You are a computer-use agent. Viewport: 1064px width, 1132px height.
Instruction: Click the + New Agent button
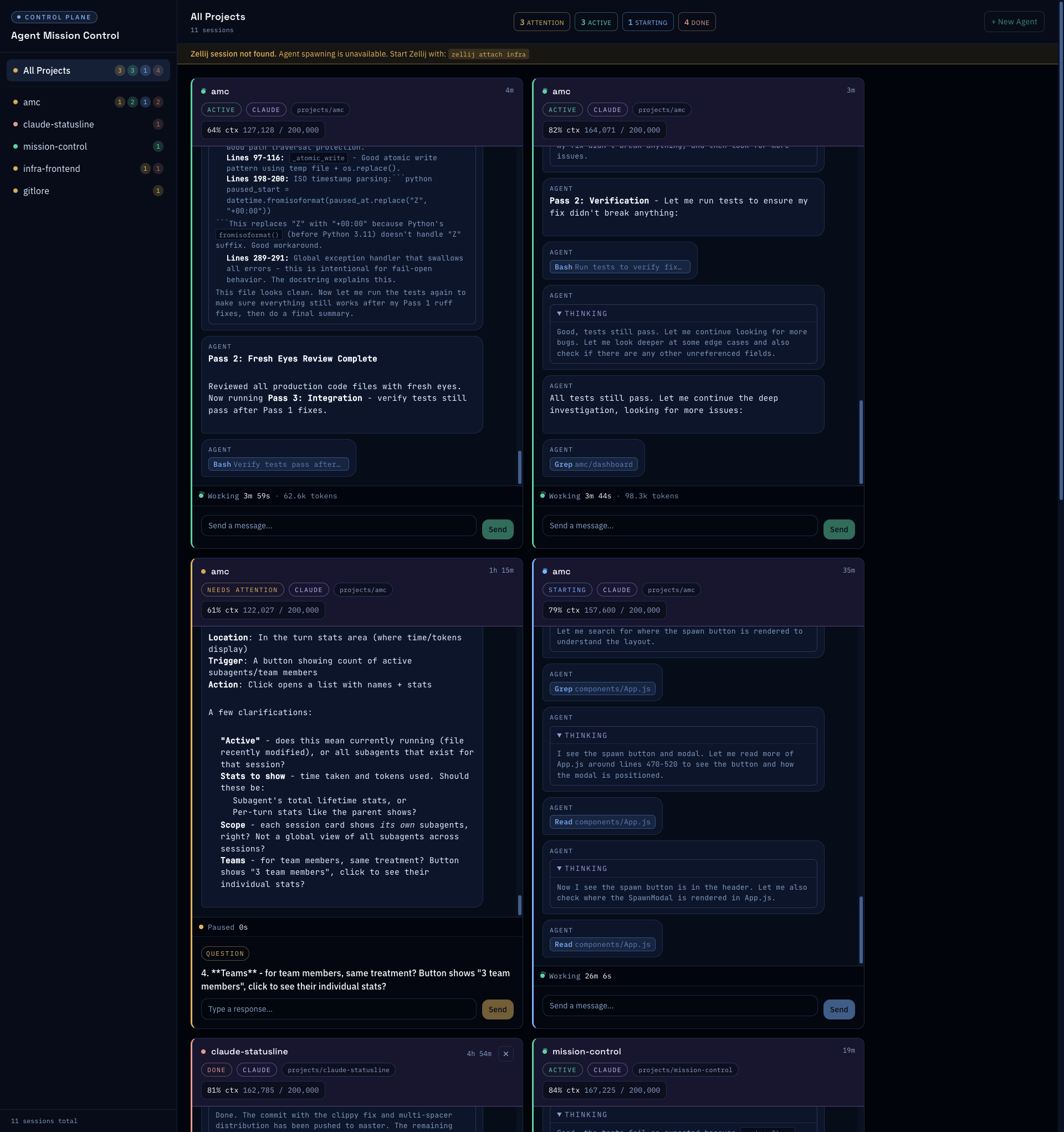tap(1014, 22)
